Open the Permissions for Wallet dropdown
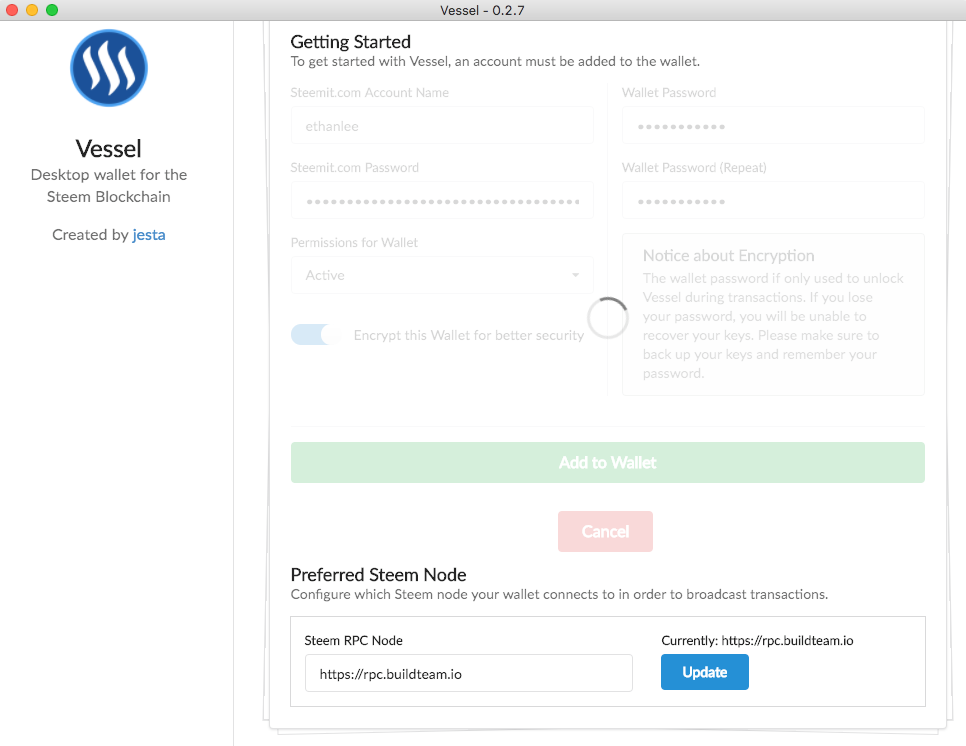The width and height of the screenshot is (966, 746). [442, 275]
